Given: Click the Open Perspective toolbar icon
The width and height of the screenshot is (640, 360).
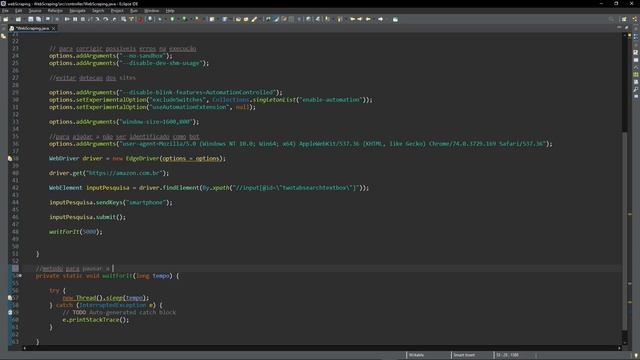Looking at the screenshot, I should point(624,19).
